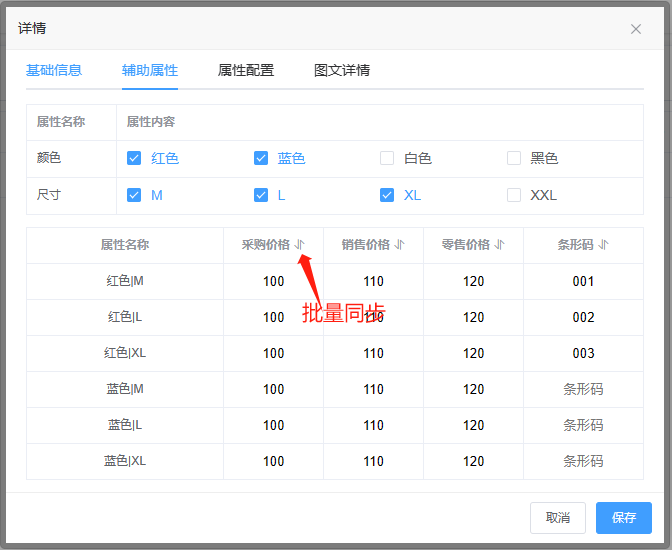Image resolution: width=672 pixels, height=550 pixels.
Task: Click the 取消 button
Action: click(x=558, y=517)
